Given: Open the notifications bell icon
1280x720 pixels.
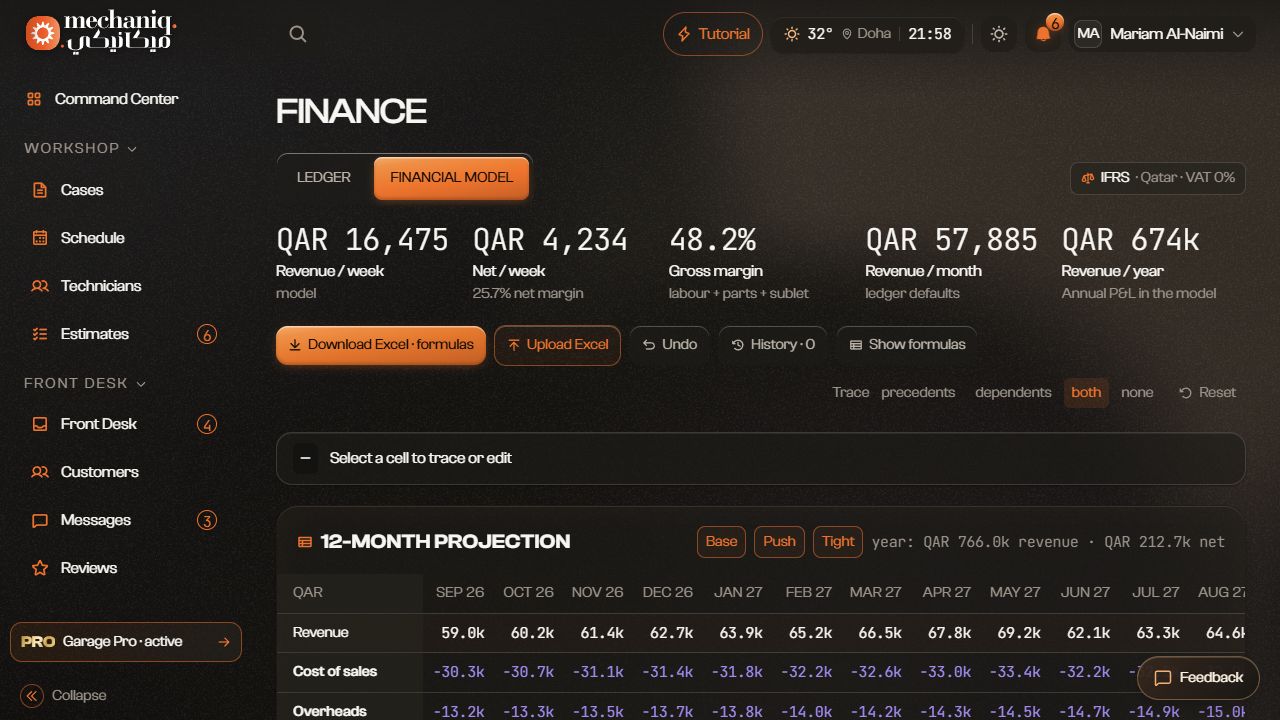Looking at the screenshot, I should click(x=1043, y=34).
